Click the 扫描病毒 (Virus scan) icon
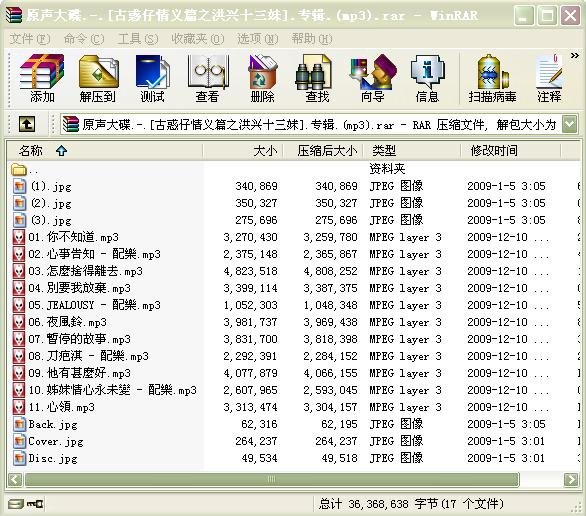This screenshot has width=586, height=516. 493,78
